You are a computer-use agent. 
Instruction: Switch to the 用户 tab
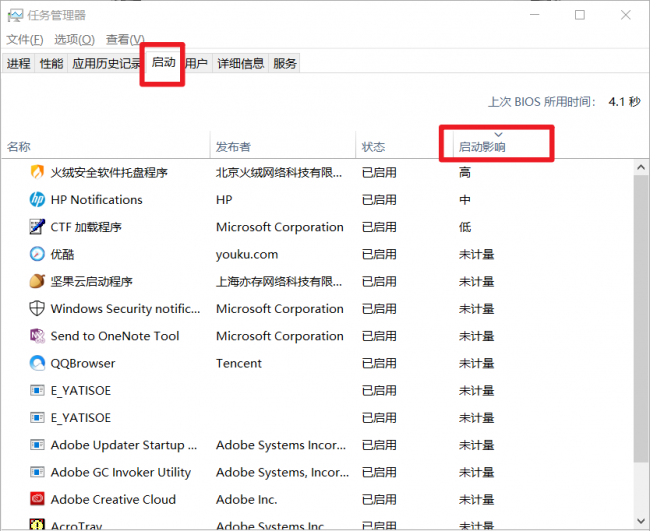click(196, 63)
